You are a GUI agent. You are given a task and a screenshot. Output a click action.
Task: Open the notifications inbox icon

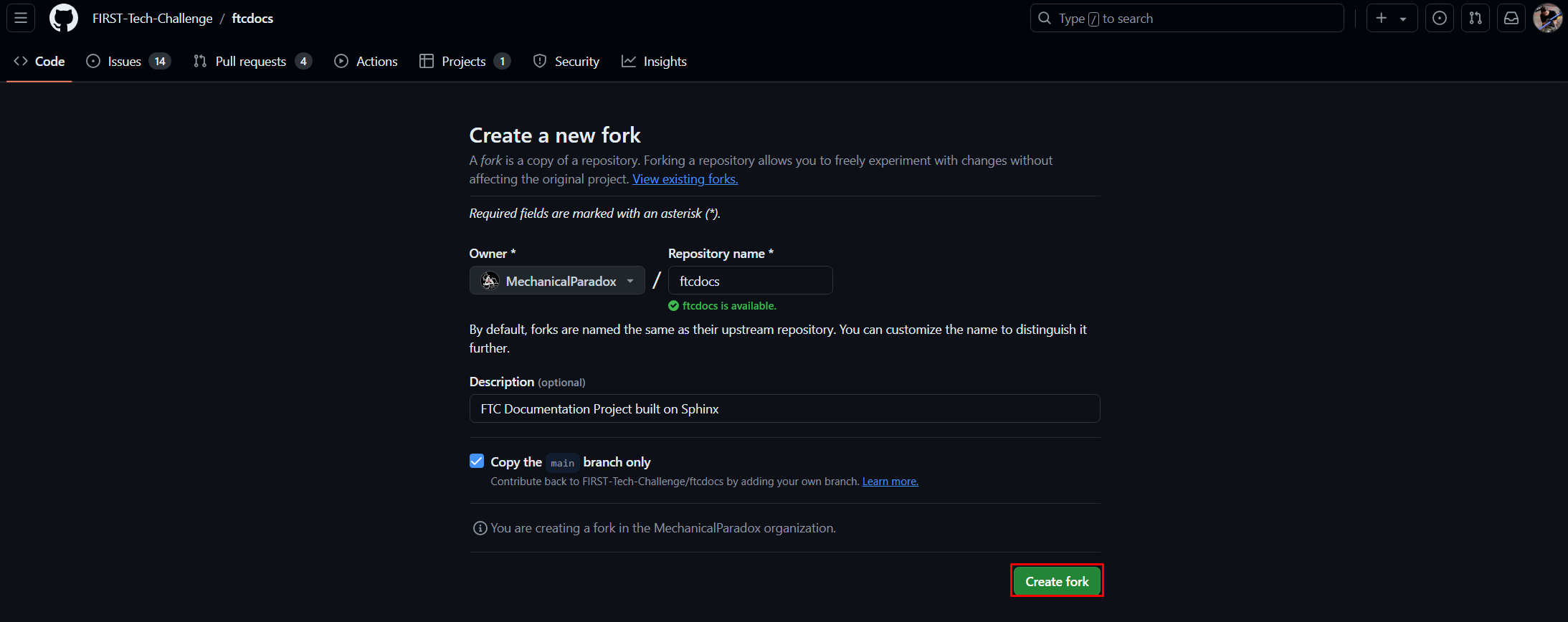1511,18
